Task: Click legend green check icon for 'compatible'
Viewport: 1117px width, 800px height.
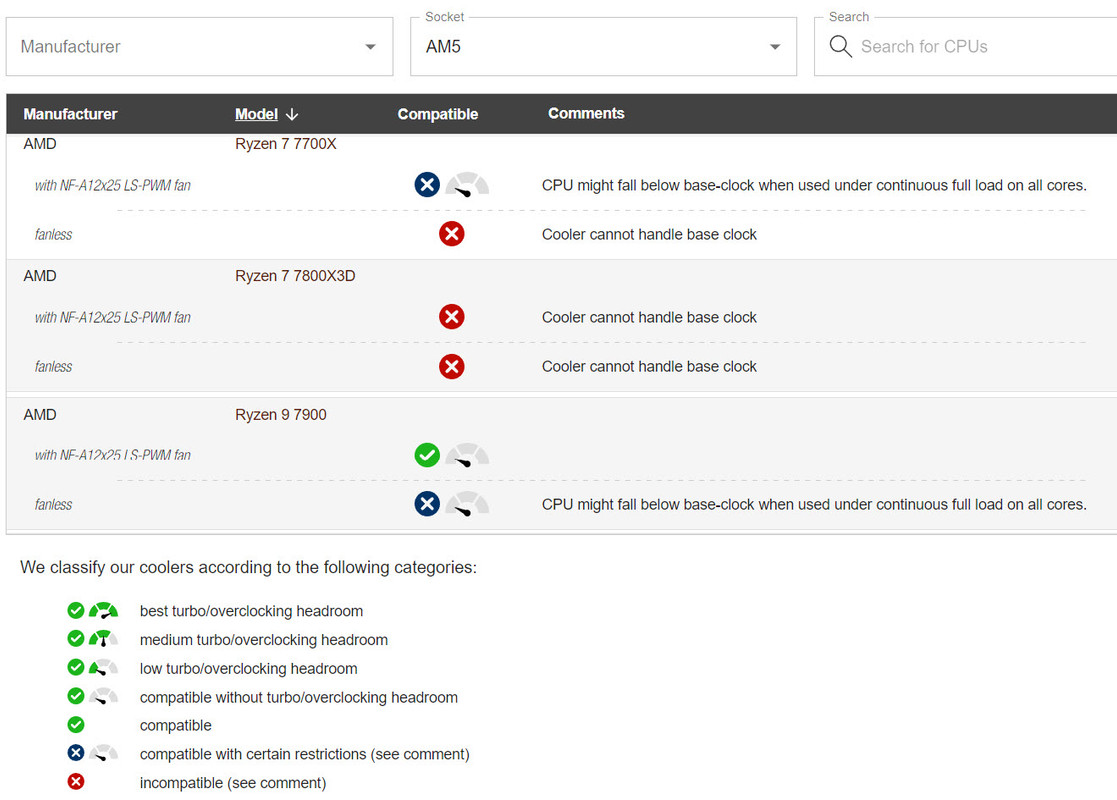Action: 76,724
